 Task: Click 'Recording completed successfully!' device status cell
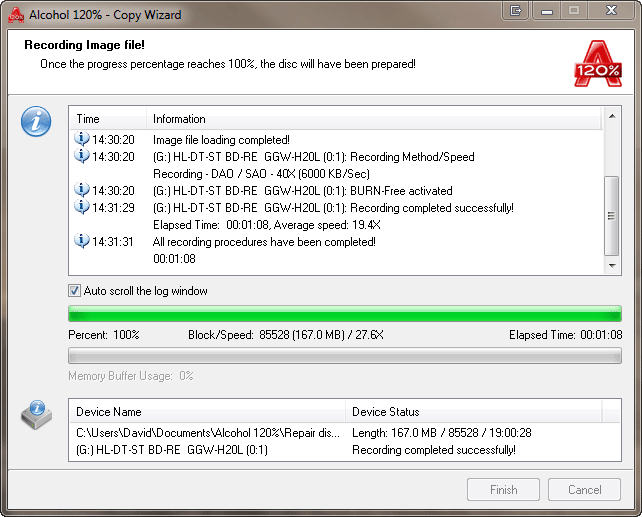(434, 450)
